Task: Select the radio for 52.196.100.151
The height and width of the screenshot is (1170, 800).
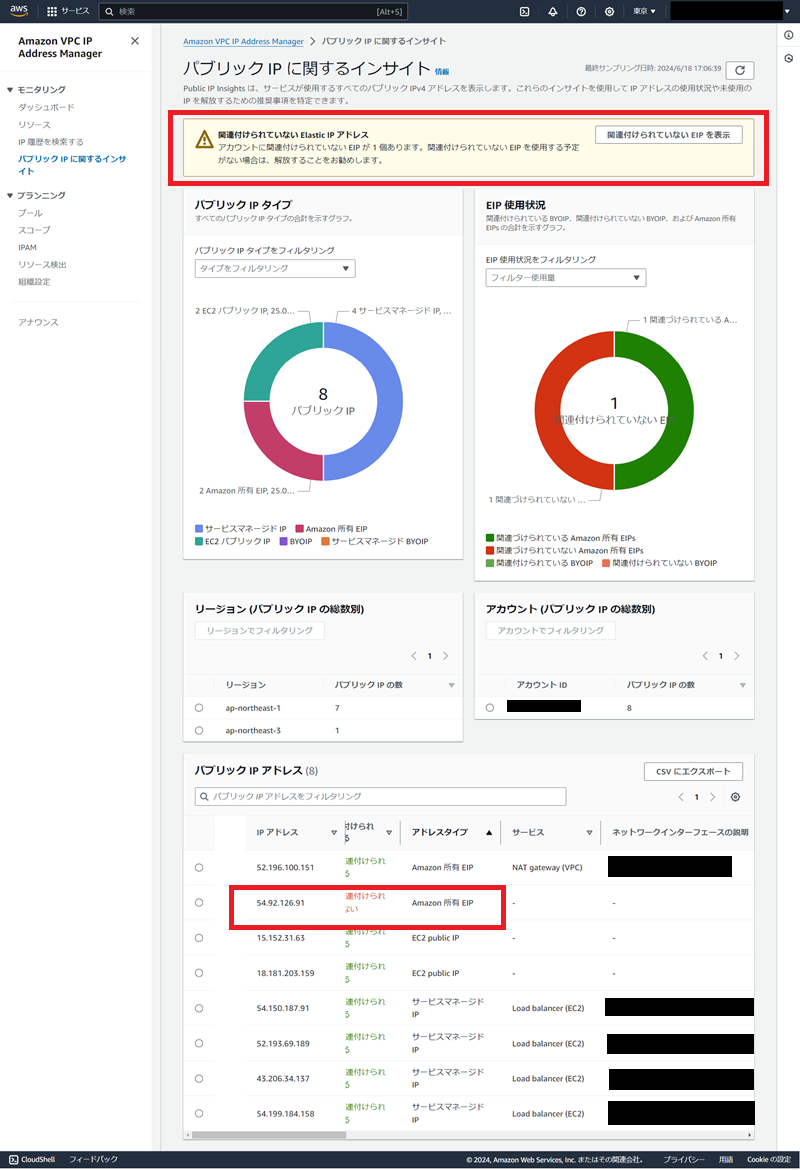Action: point(199,868)
